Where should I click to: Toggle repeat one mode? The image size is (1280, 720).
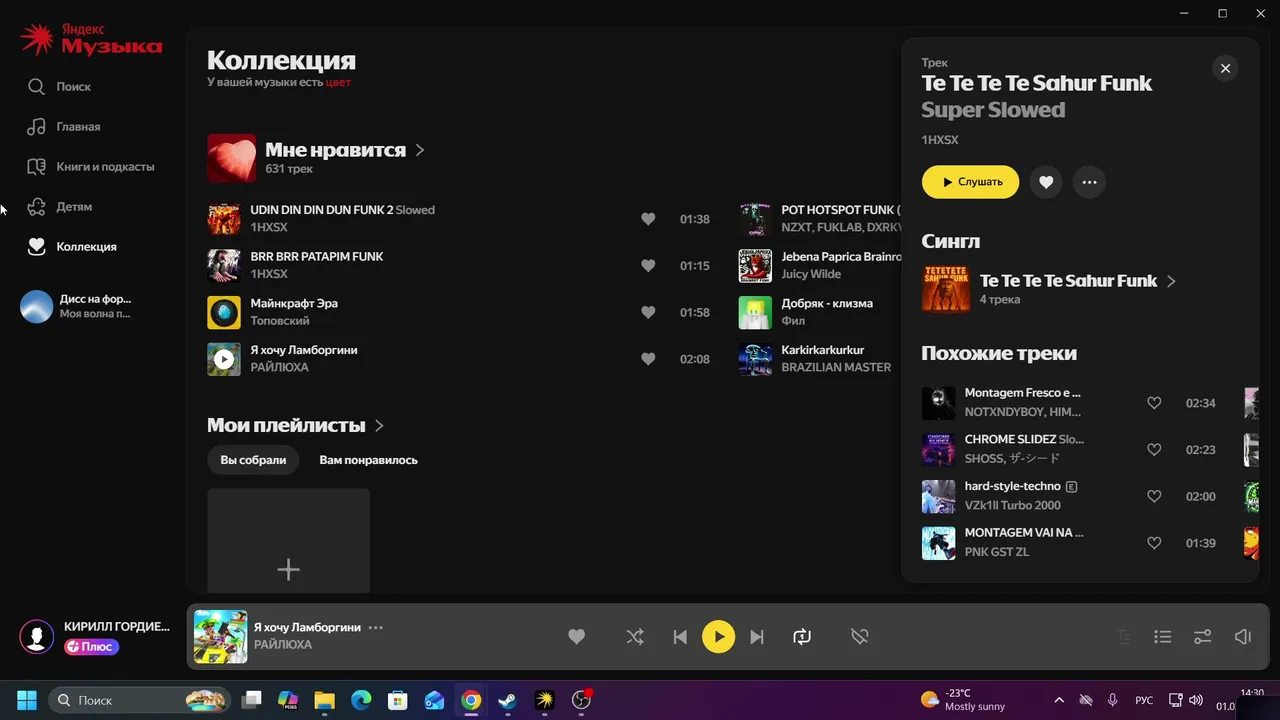tap(802, 637)
